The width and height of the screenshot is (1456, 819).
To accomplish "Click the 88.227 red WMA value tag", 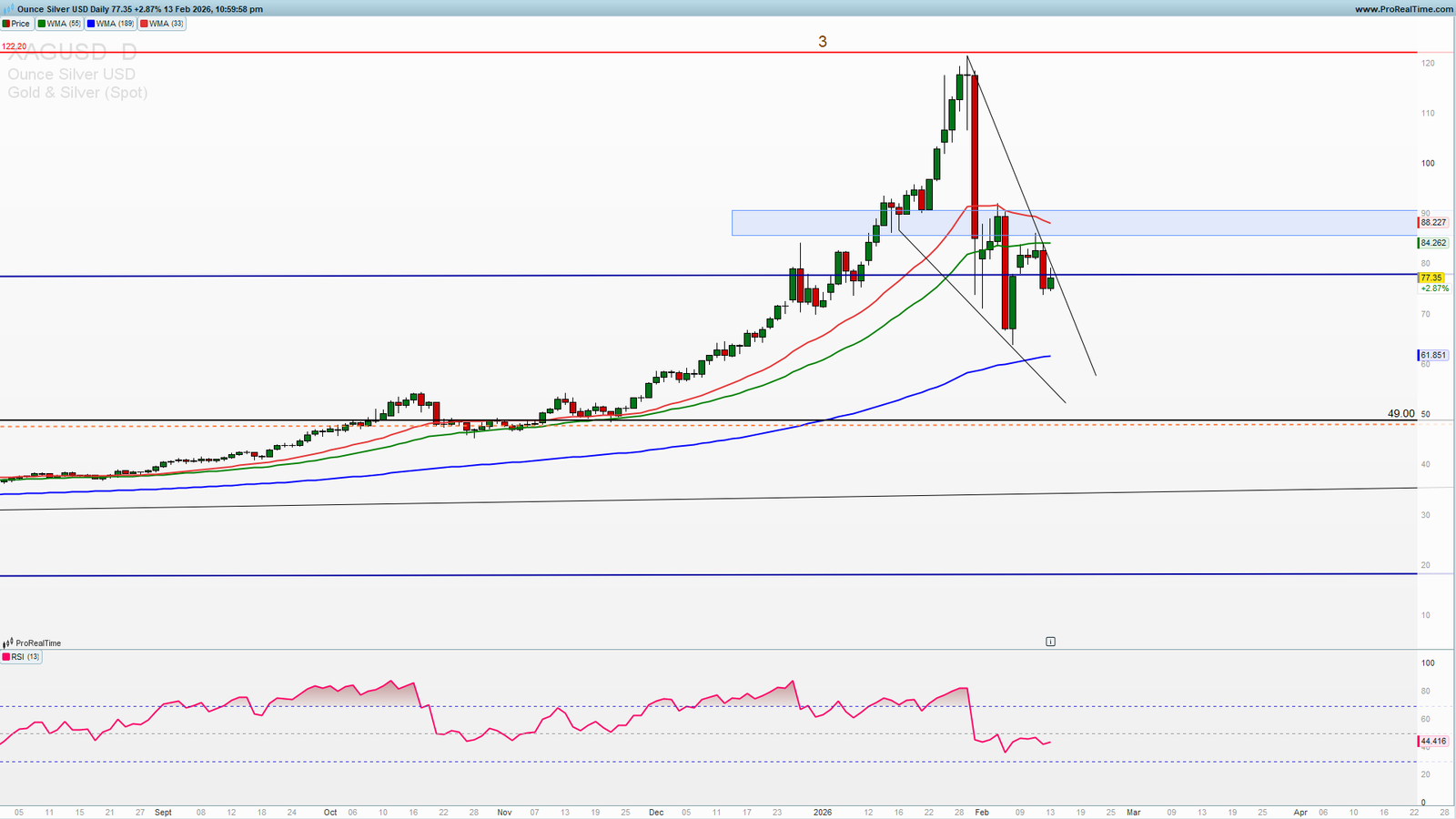I will [1432, 222].
